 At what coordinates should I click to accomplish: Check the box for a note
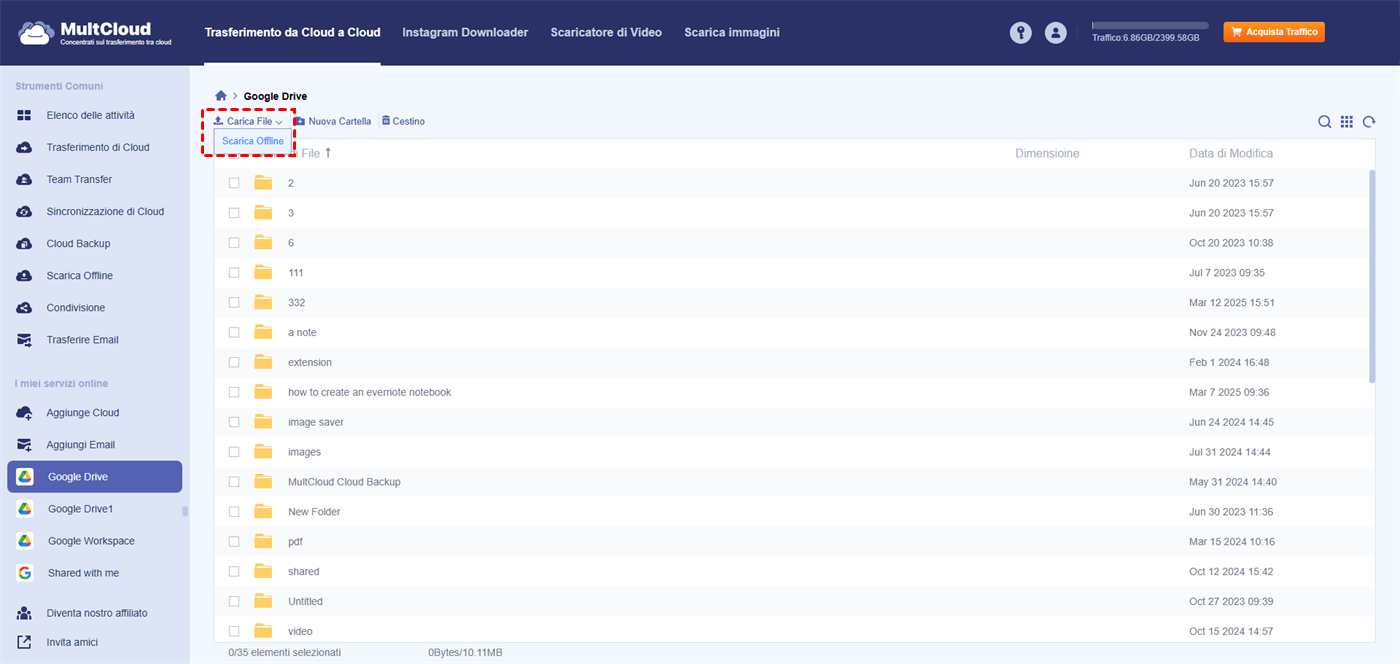234,332
